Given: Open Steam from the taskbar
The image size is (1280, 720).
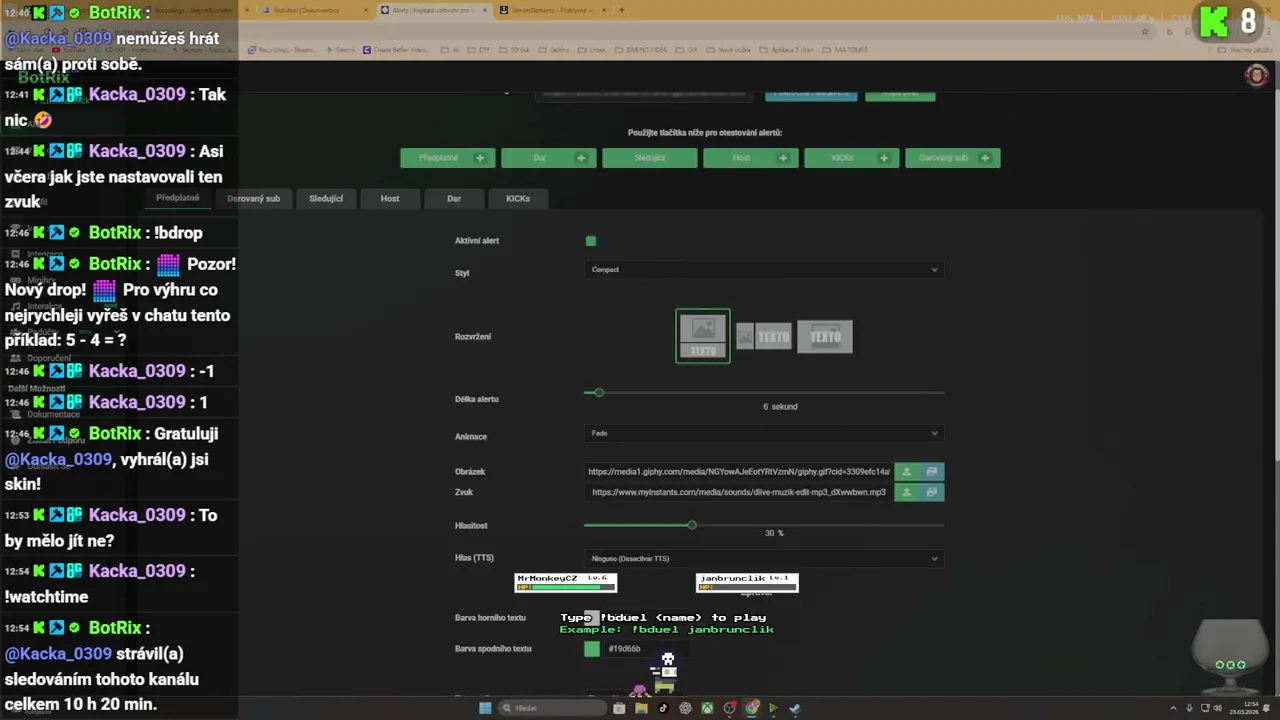Looking at the screenshot, I should click(x=795, y=708).
